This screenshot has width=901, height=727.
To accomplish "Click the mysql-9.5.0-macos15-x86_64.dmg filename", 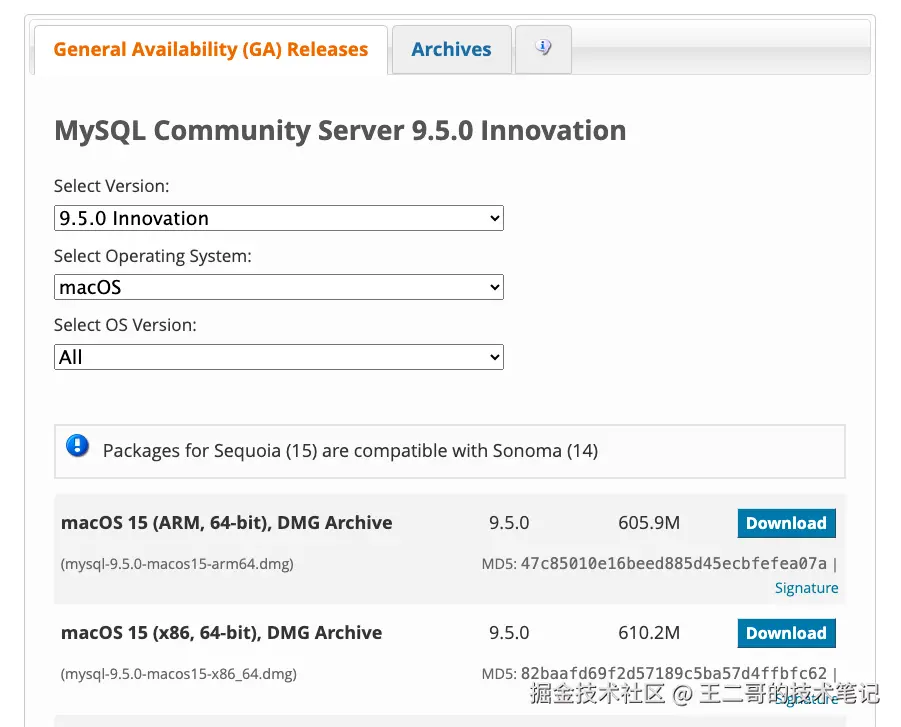I will (179, 674).
